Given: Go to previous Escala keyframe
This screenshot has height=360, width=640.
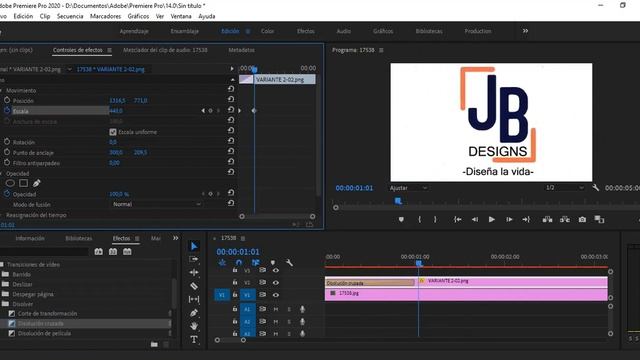Looking at the screenshot, I should pyautogui.click(x=203, y=111).
